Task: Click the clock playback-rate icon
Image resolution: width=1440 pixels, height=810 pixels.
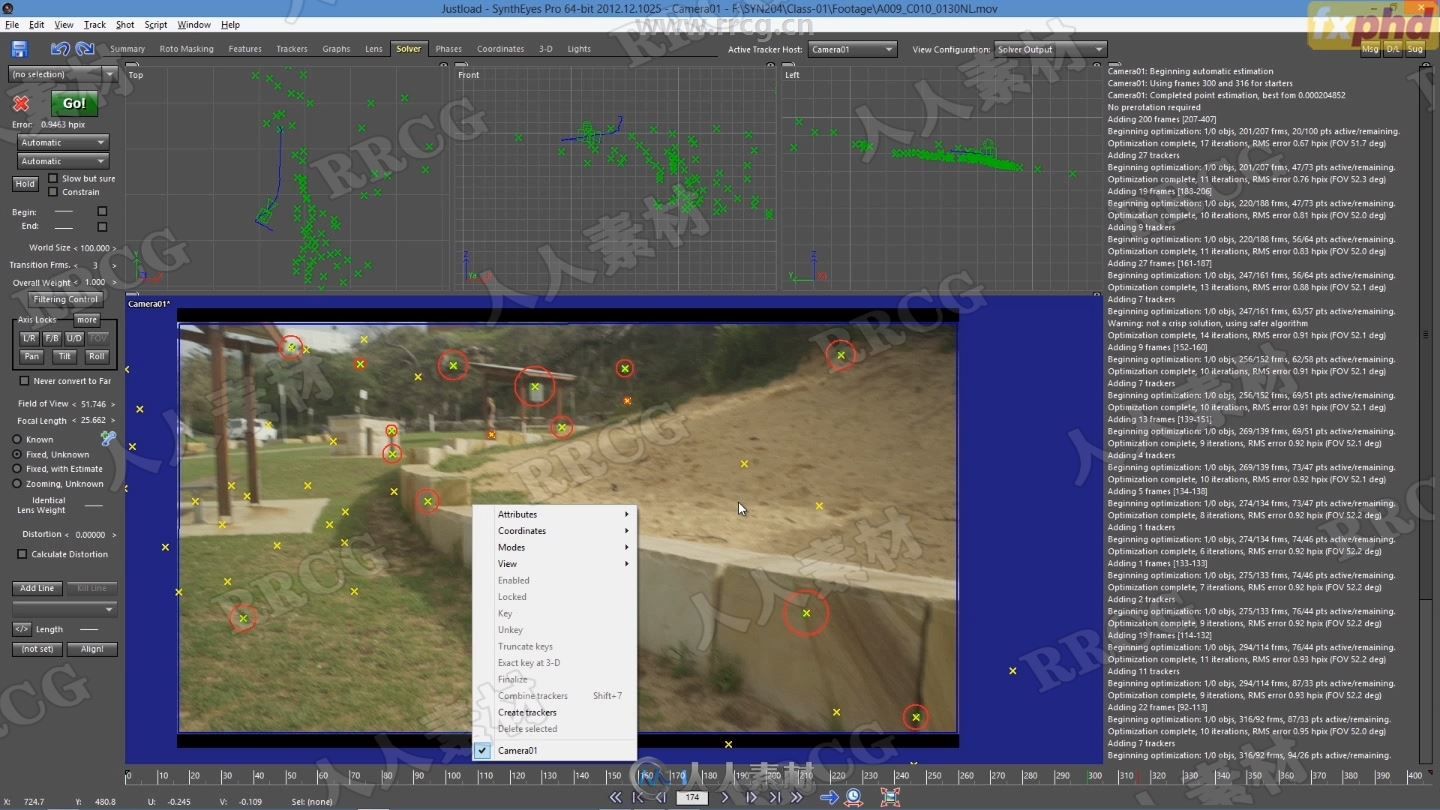Action: click(x=854, y=797)
